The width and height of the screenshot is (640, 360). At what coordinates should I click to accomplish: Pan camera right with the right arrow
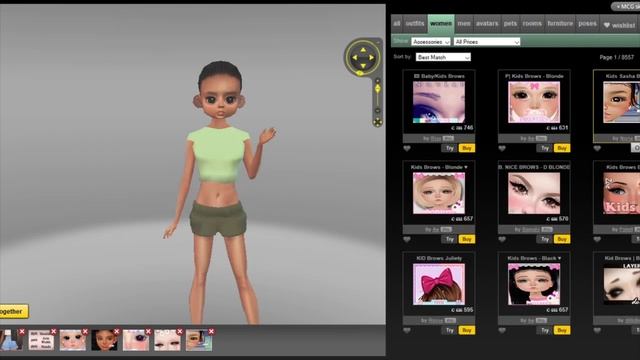coord(371,58)
